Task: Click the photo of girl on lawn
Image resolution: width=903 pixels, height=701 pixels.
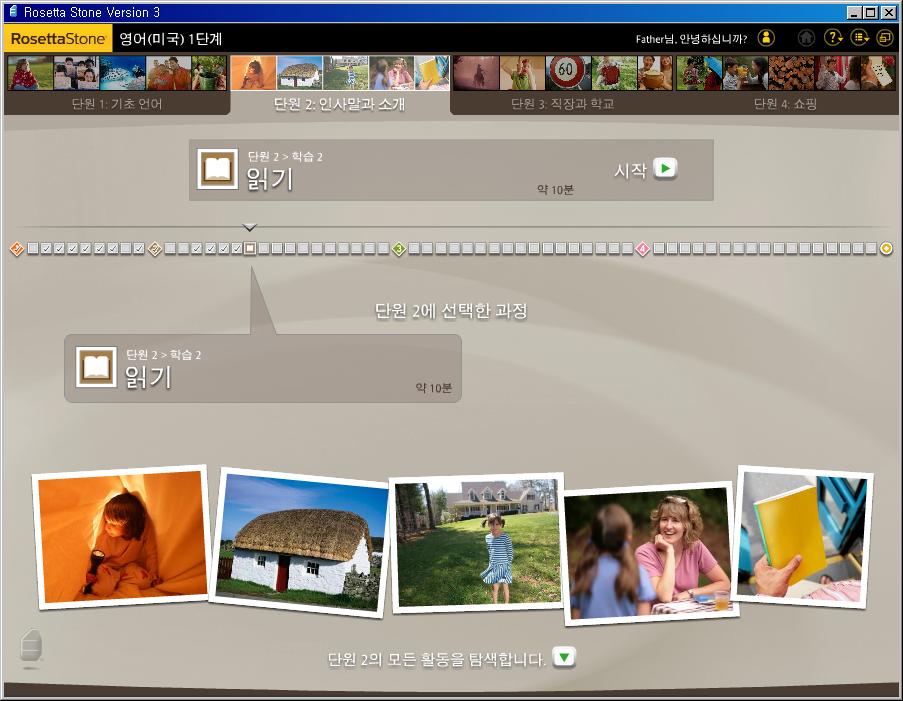Action: pyautogui.click(x=477, y=543)
